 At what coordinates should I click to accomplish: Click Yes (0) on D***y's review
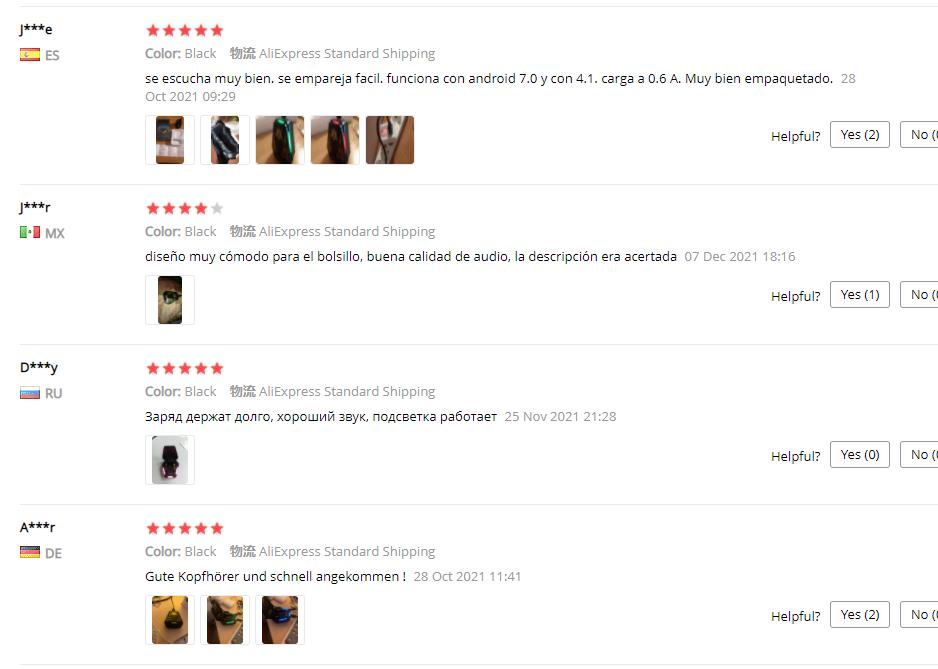860,454
